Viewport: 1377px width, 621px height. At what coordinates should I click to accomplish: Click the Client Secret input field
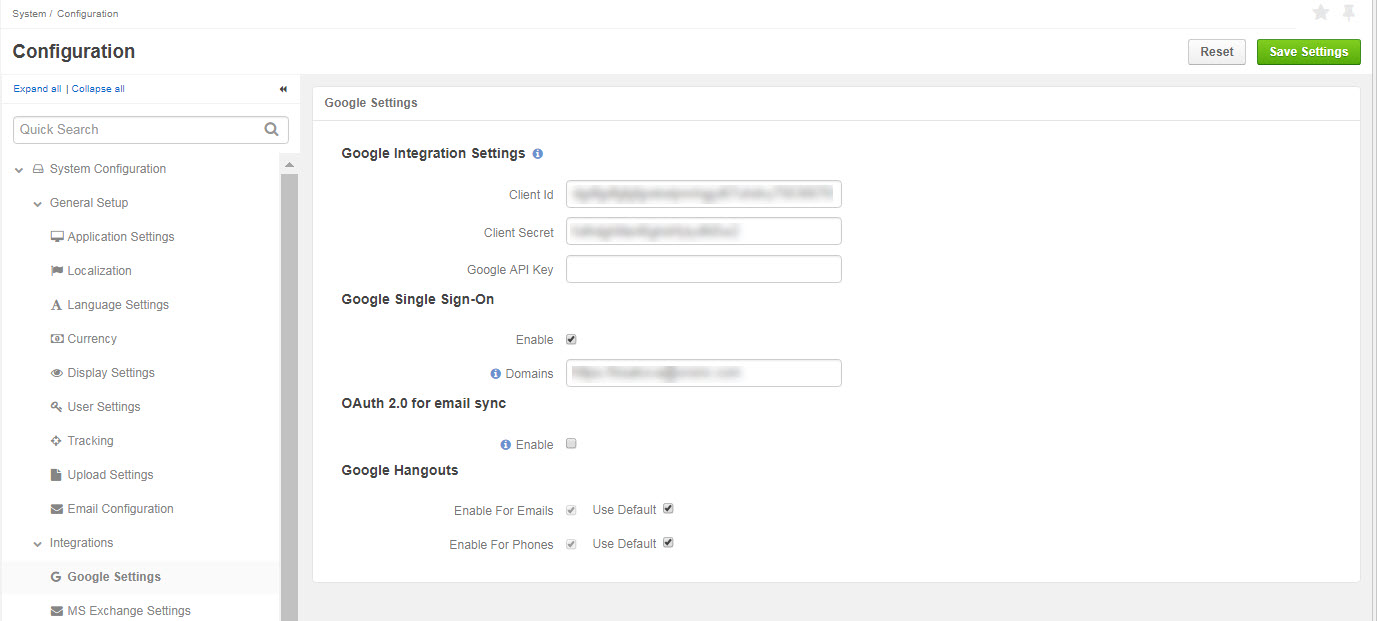(x=704, y=231)
